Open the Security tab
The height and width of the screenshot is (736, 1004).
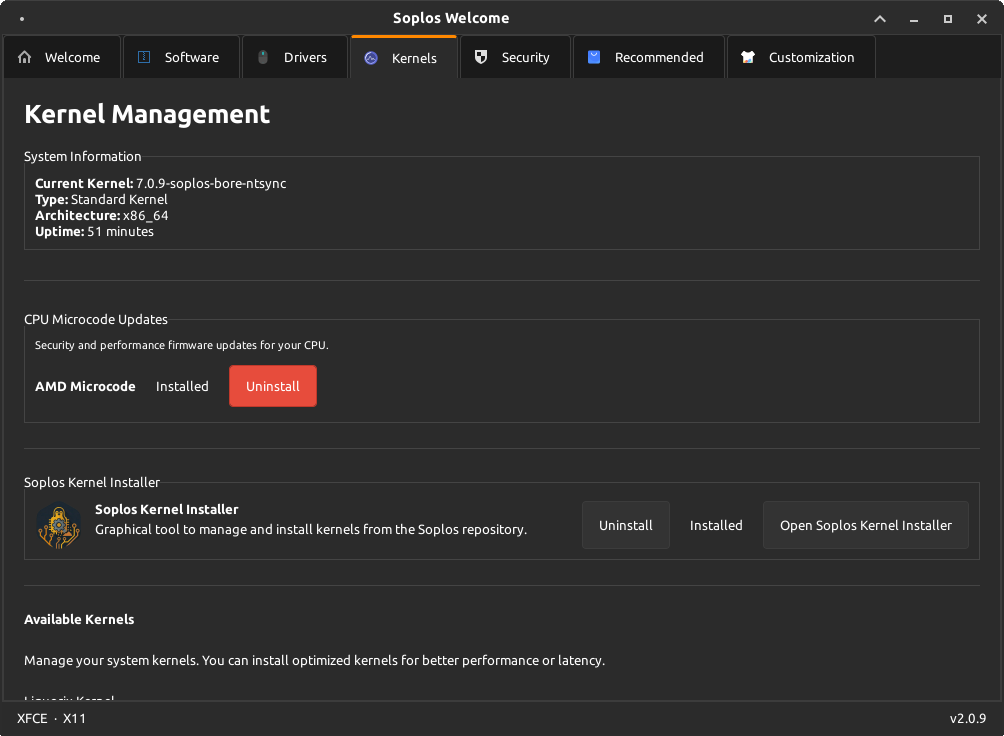[515, 57]
